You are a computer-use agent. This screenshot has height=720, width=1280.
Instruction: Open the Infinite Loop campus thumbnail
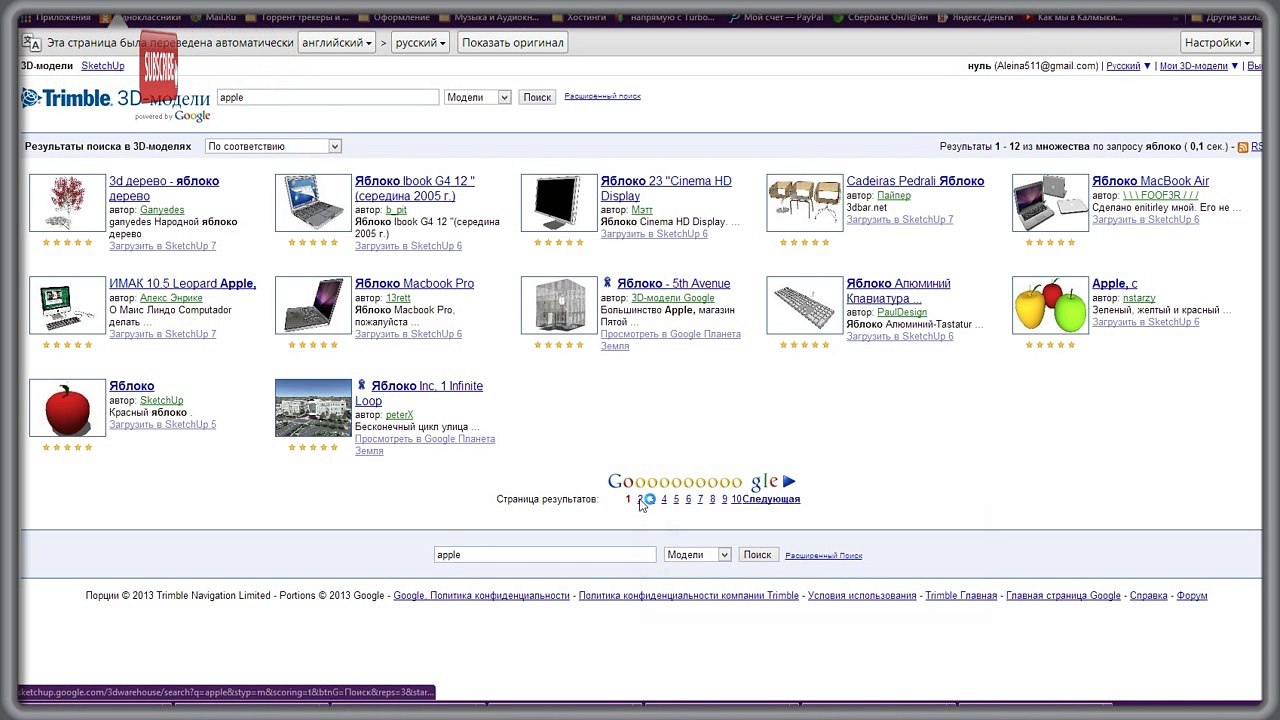click(x=313, y=408)
